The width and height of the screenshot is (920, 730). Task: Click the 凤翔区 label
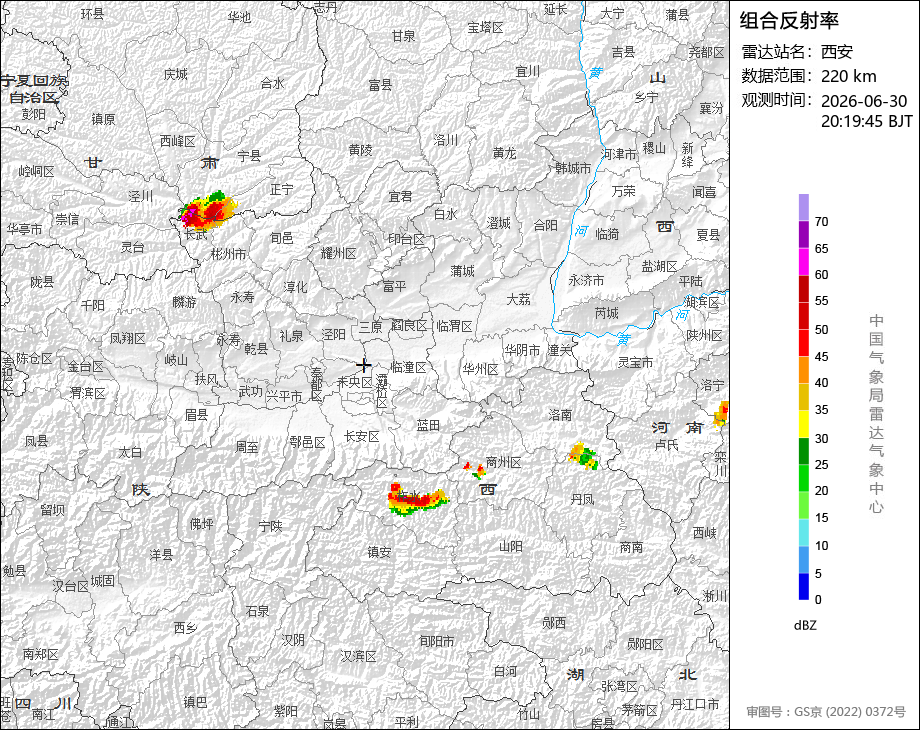[127, 338]
